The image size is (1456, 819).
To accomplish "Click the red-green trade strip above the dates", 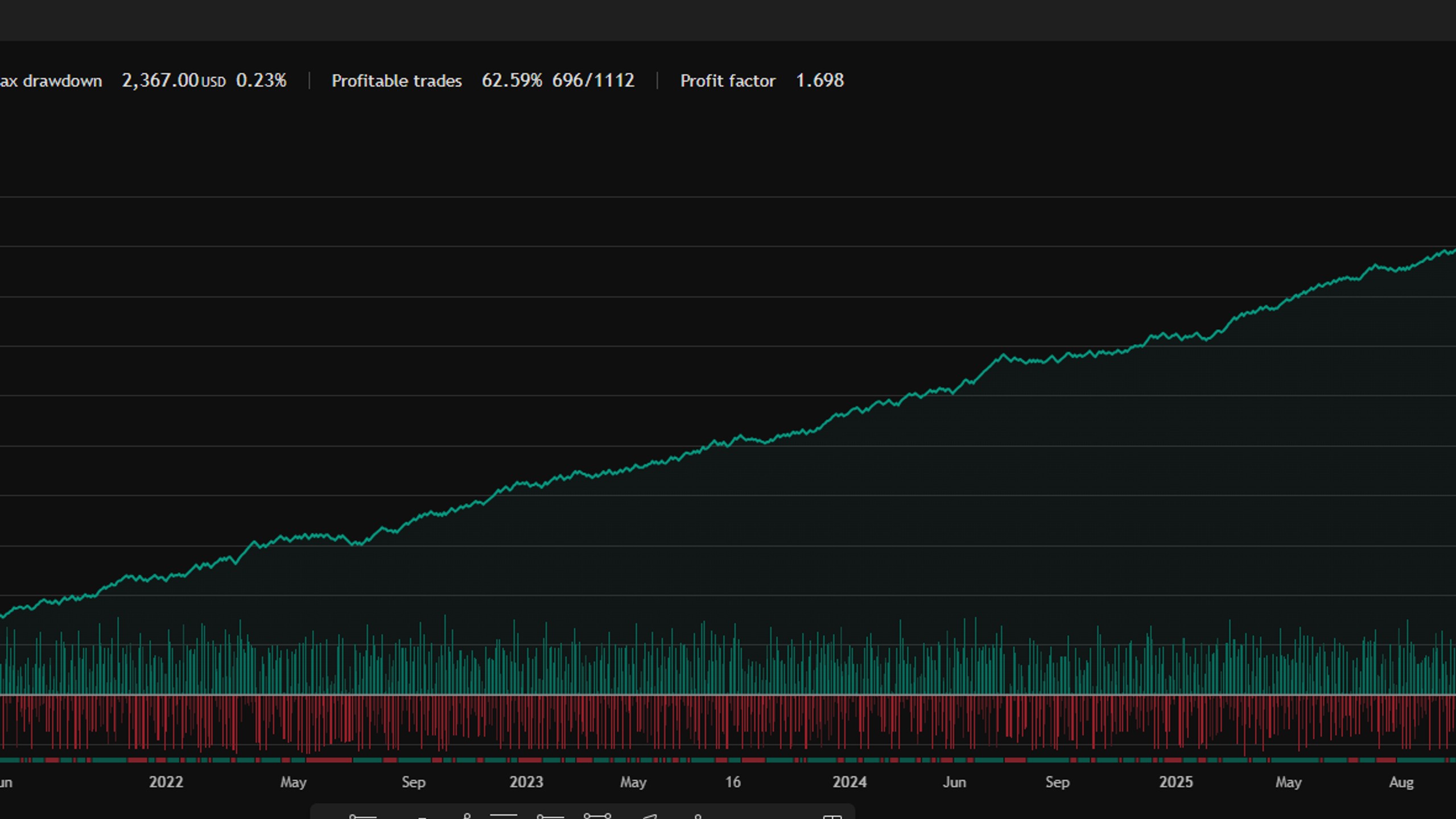I will click(x=728, y=760).
